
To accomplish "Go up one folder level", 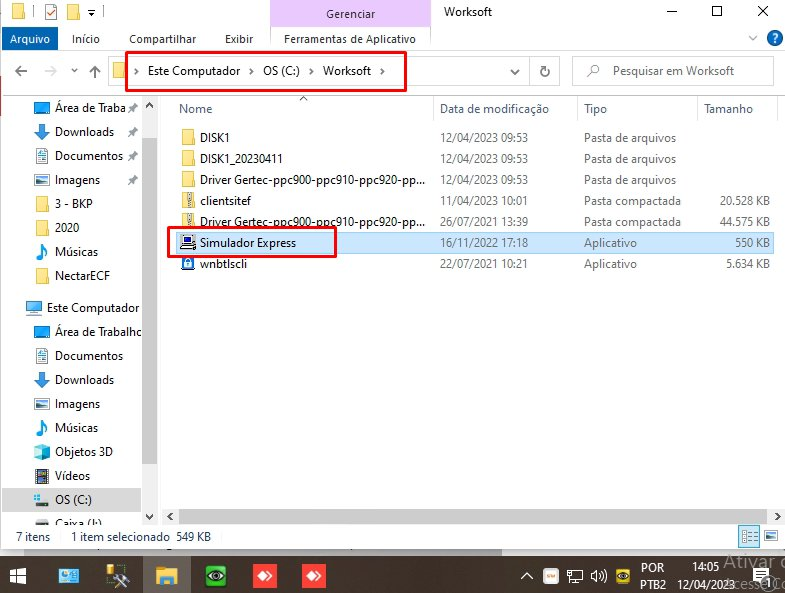I will click(x=95, y=72).
